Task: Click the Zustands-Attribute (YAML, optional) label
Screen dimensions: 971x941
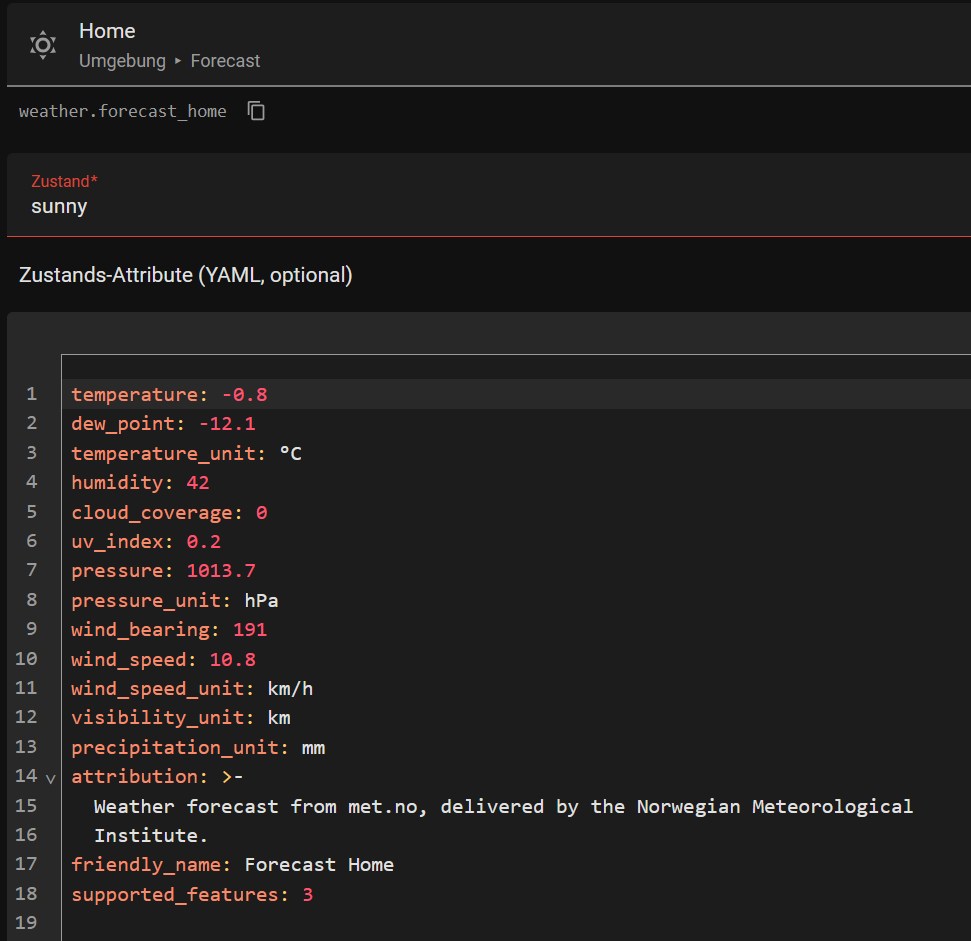Action: click(185, 275)
